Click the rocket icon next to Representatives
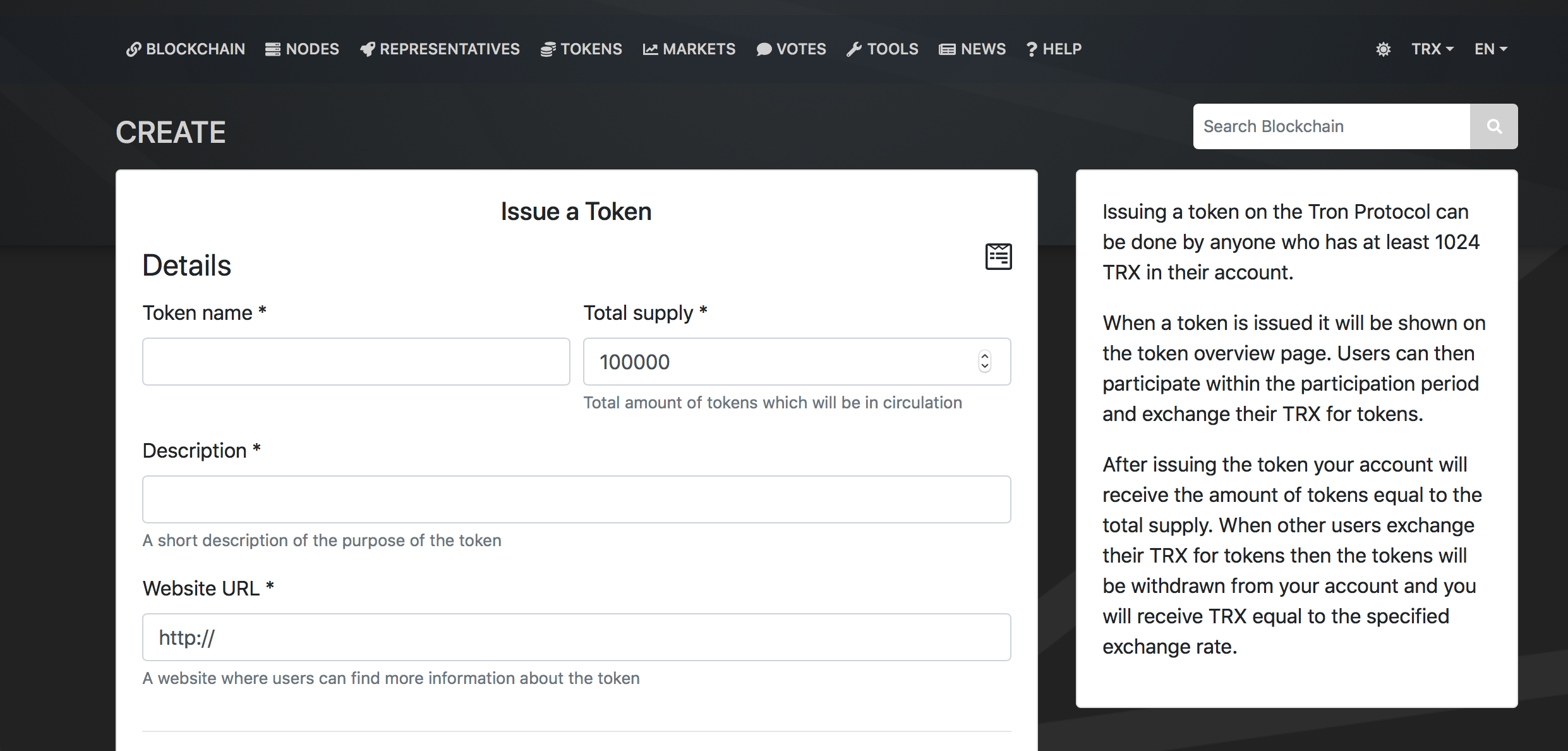This screenshot has width=1568, height=751. coord(367,49)
